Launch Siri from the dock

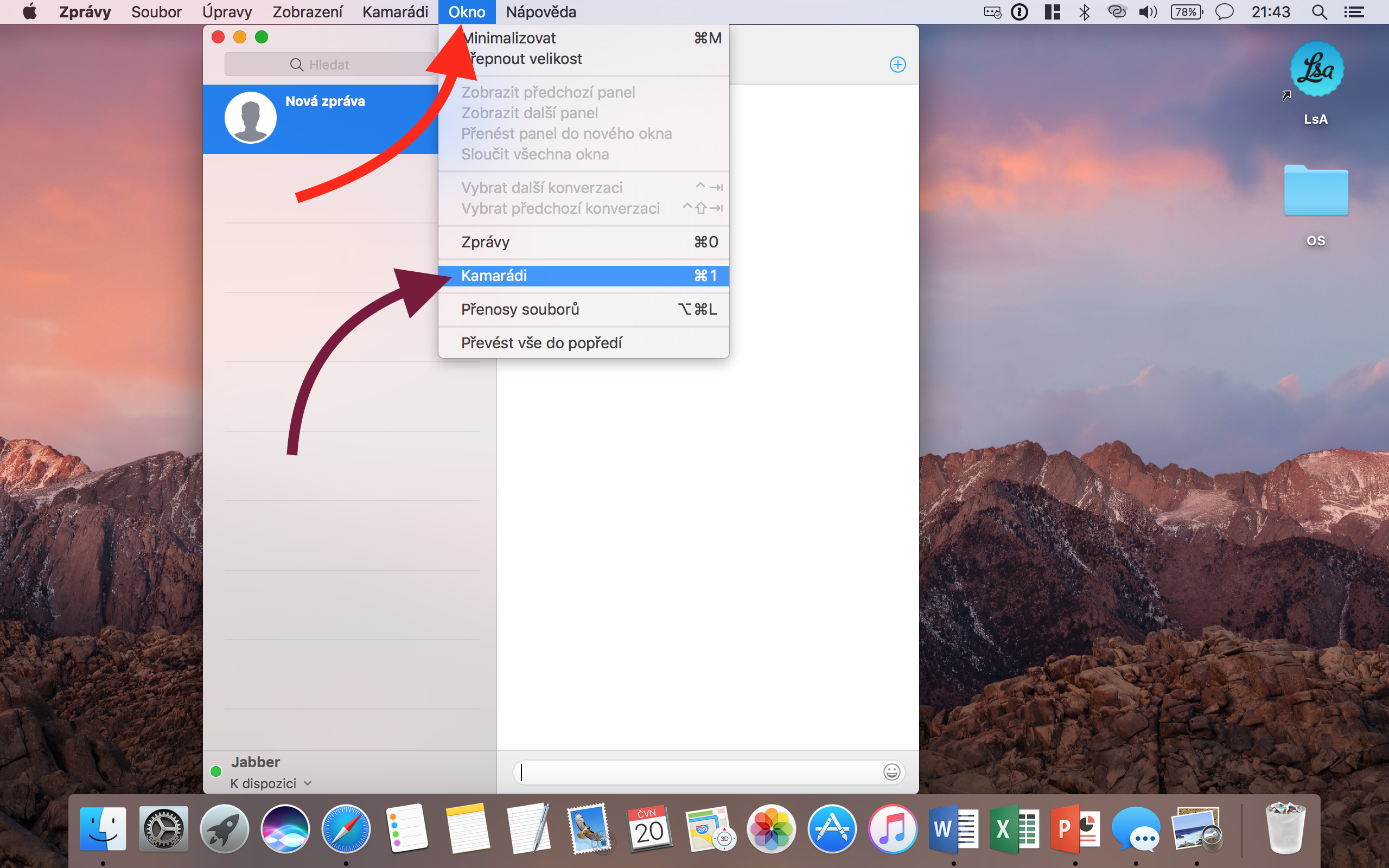click(285, 829)
